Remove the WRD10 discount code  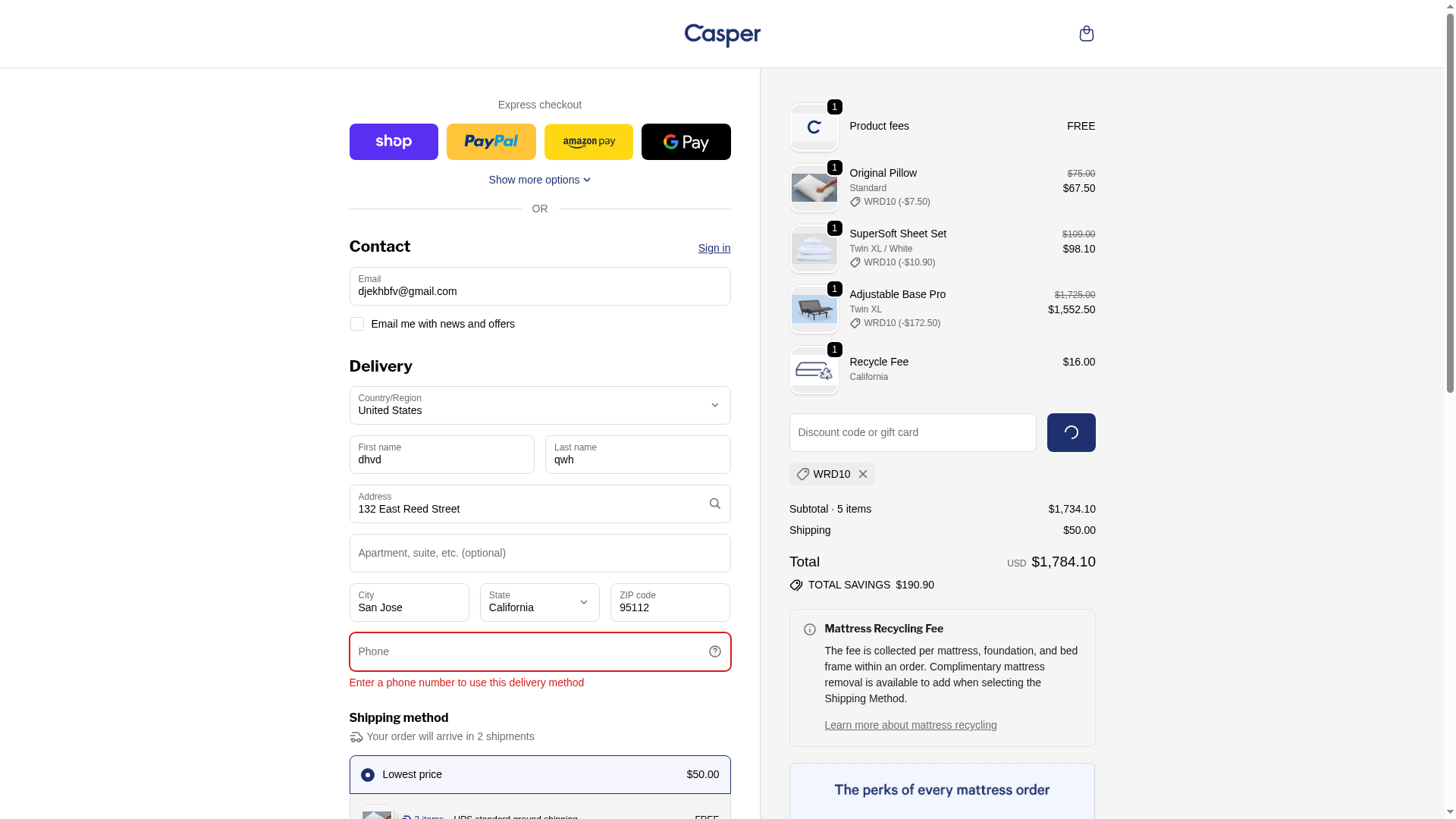(863, 474)
